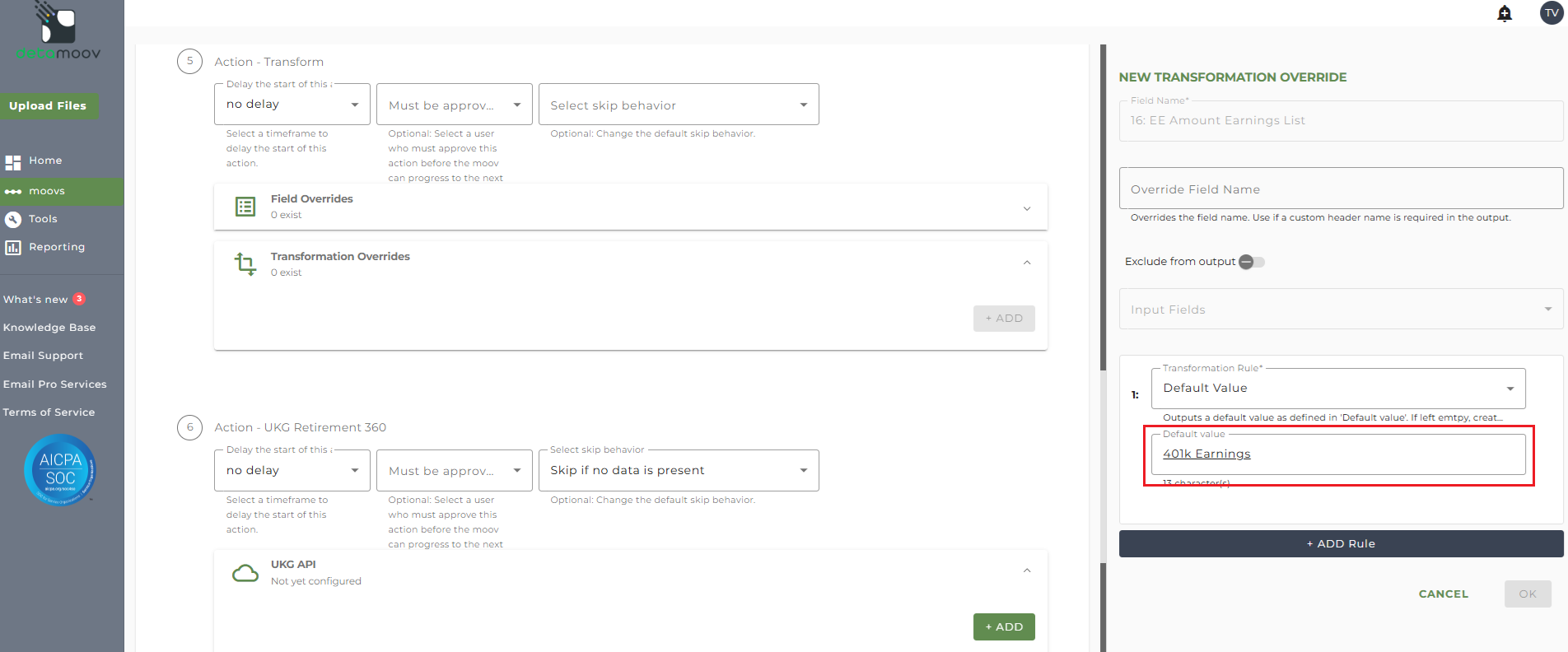Go to the Home menu item

[45, 161]
